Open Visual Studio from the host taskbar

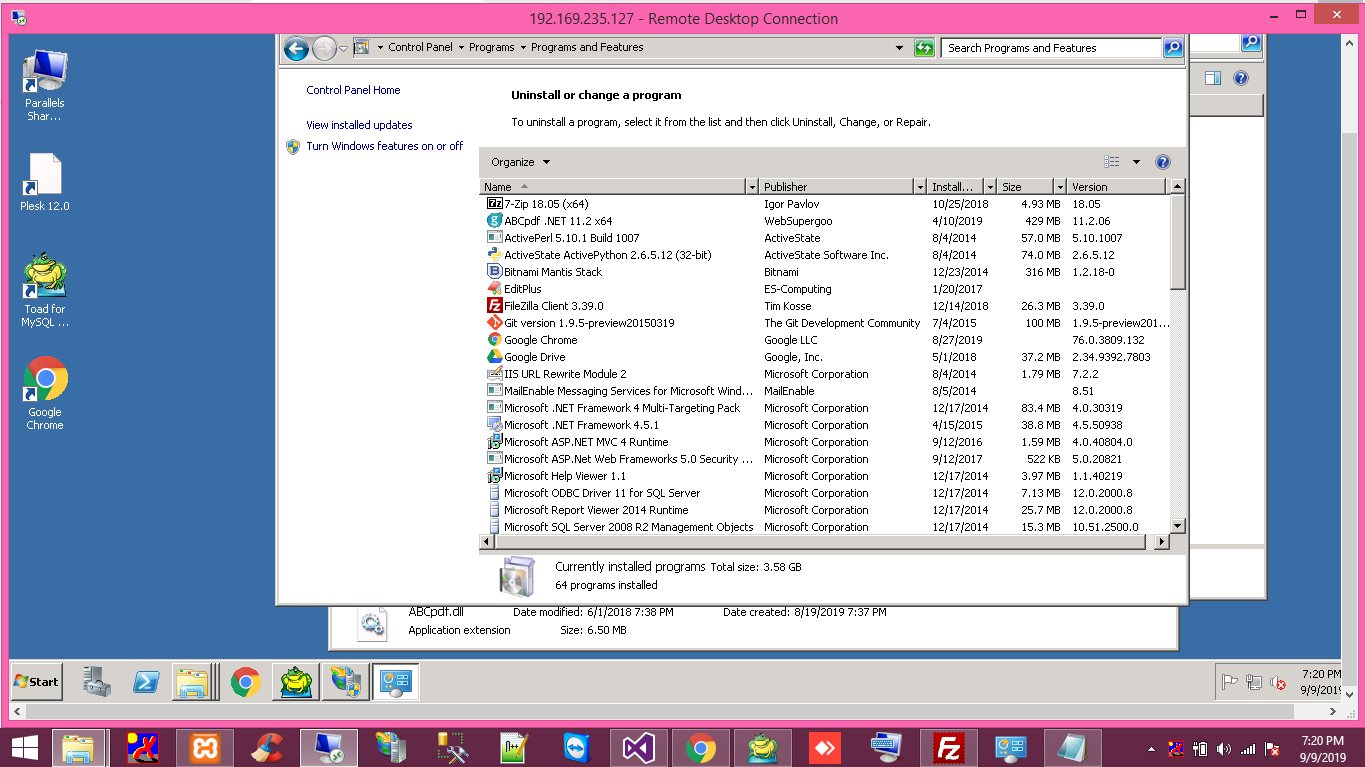[x=639, y=748]
